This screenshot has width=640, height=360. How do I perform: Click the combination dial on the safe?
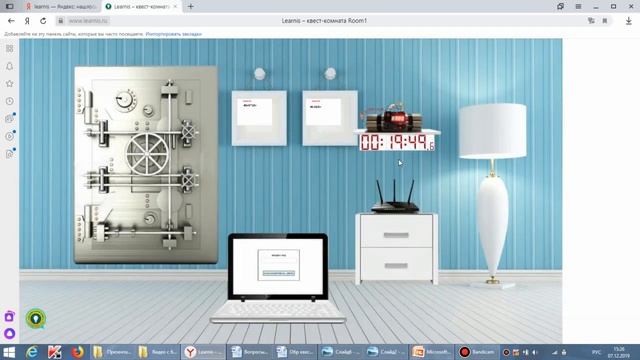point(125,100)
